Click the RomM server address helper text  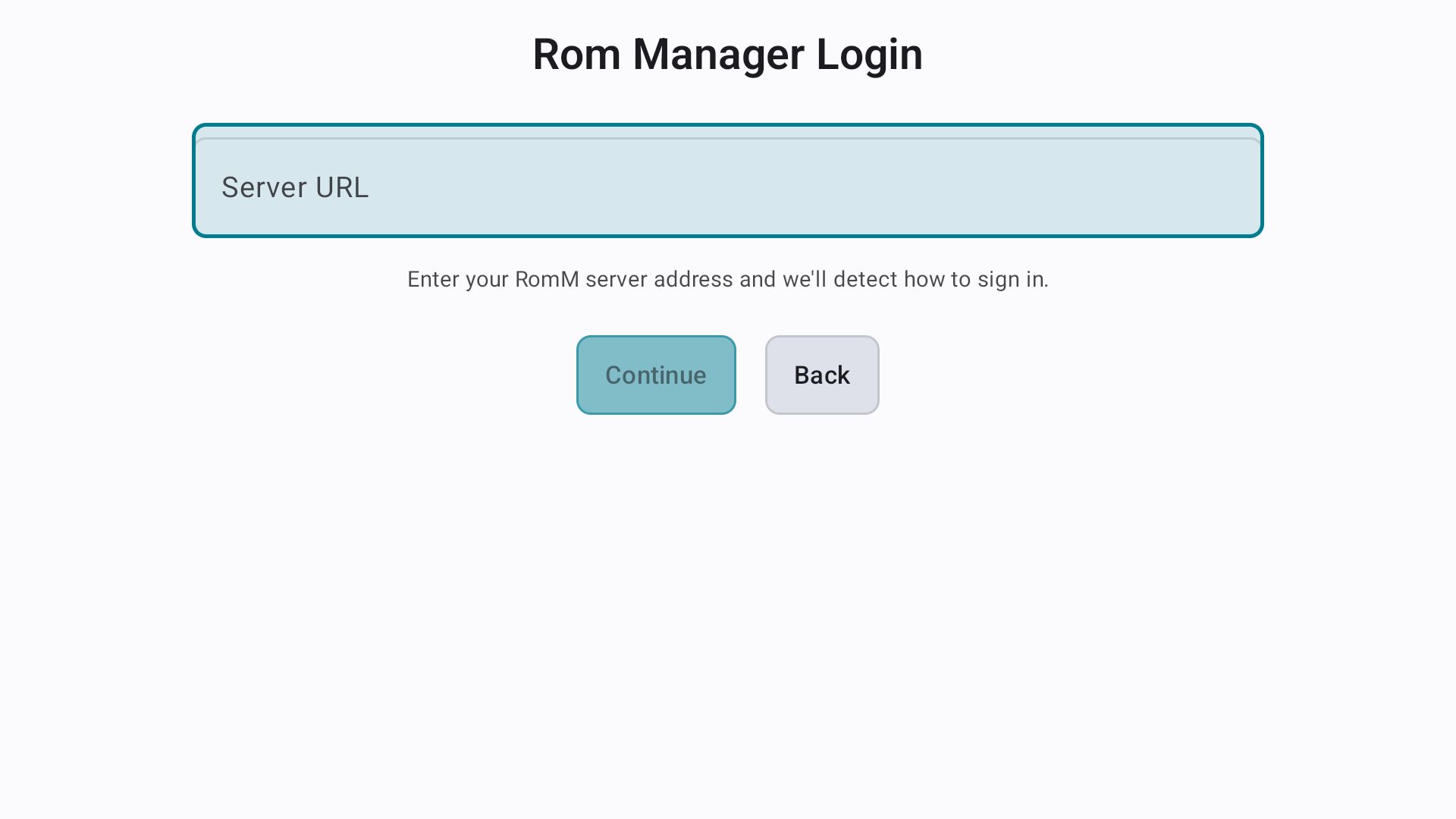pos(728,279)
